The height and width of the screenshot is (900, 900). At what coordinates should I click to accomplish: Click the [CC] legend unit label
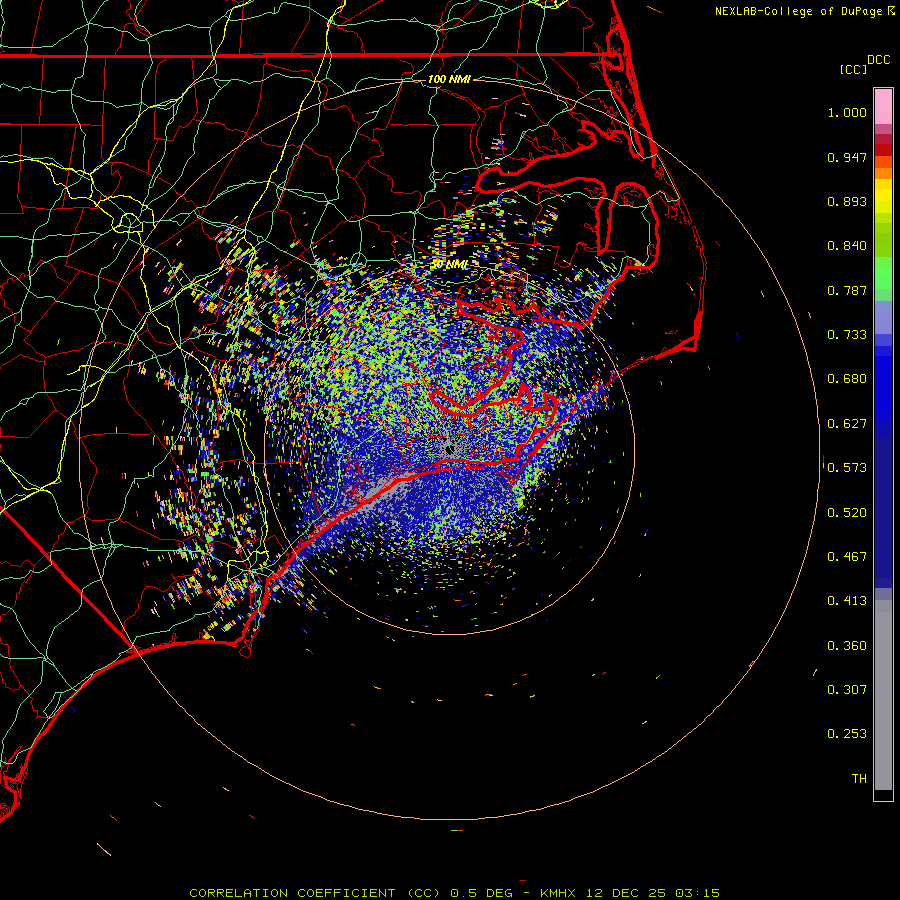(x=853, y=69)
